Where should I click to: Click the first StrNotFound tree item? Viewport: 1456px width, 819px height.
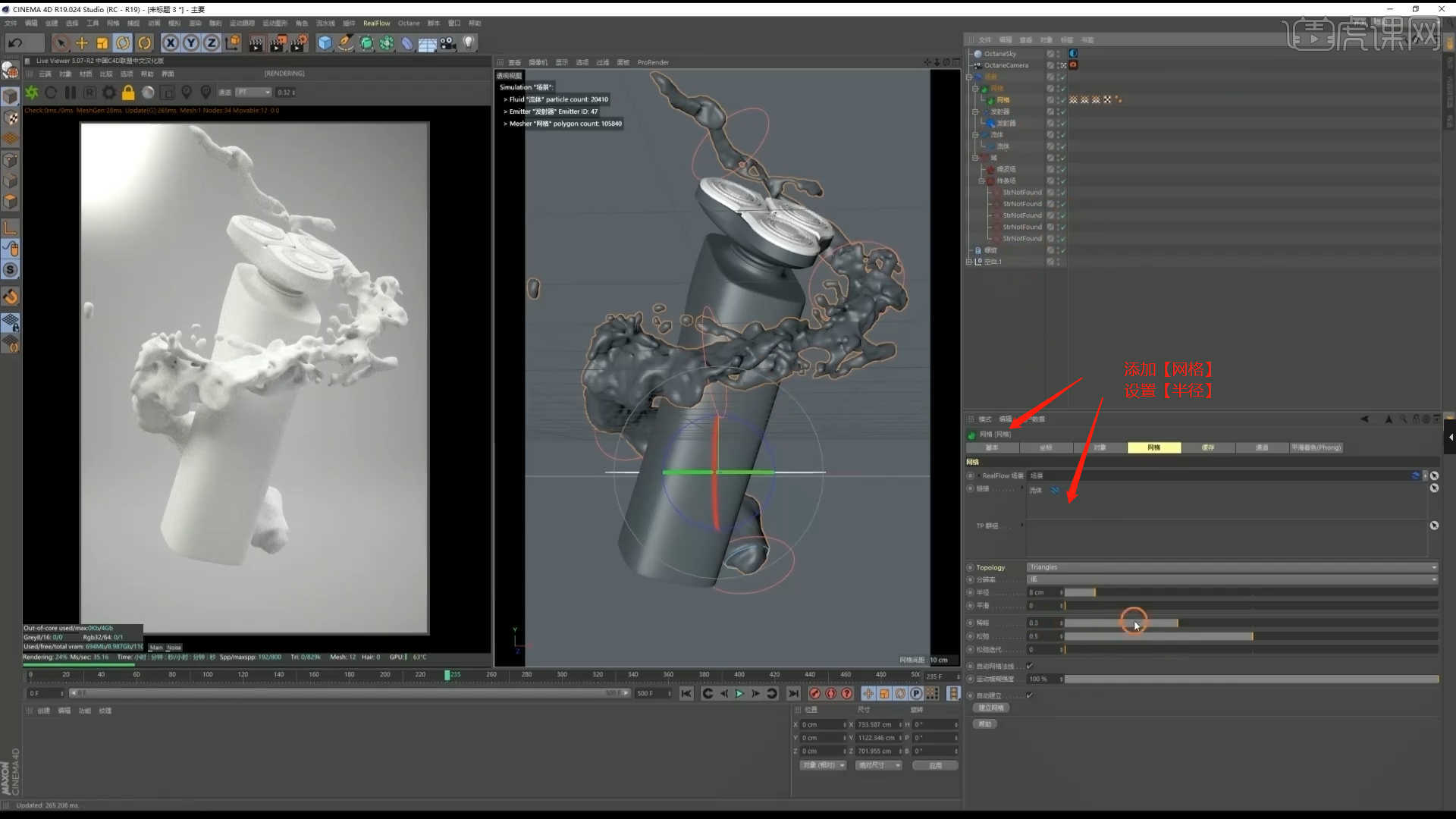coord(1021,193)
